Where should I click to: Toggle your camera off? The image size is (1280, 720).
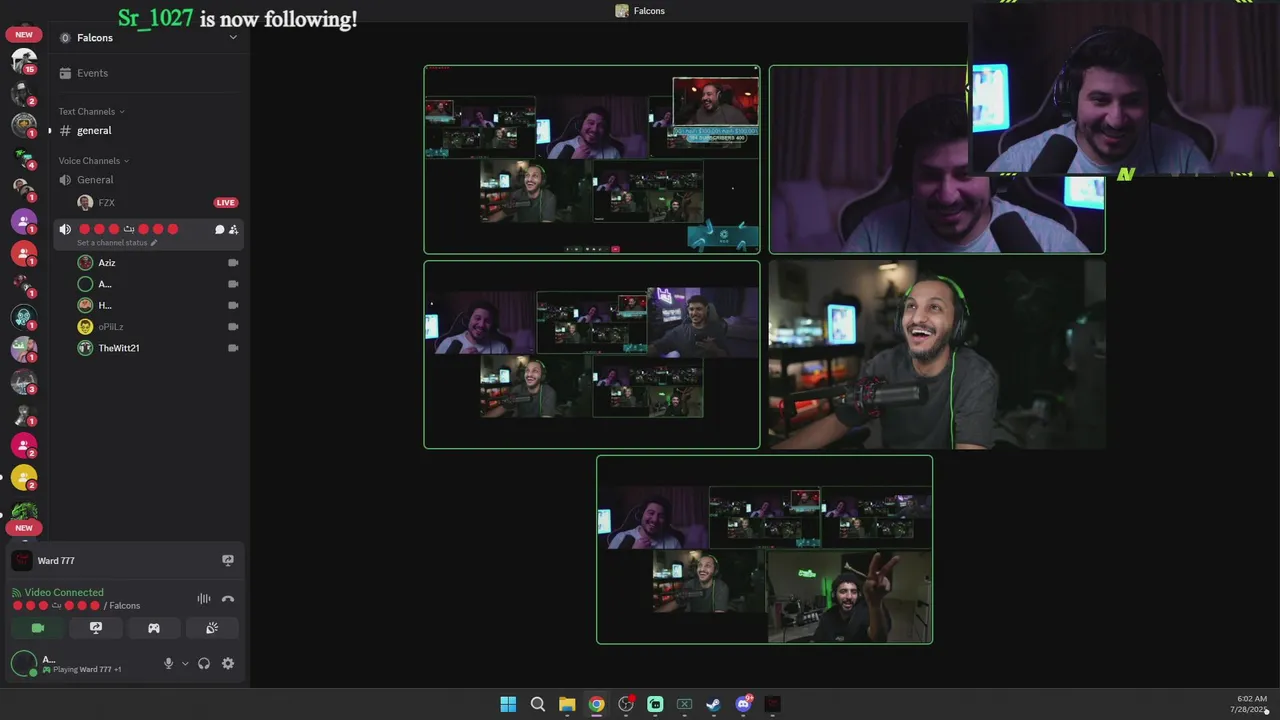[x=38, y=628]
